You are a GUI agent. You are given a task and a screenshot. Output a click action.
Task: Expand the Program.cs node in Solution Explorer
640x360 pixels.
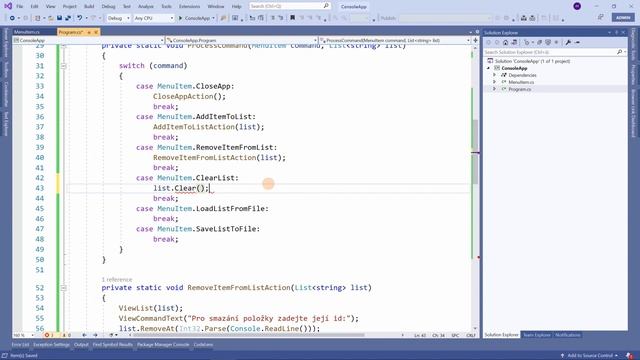click(x=494, y=89)
